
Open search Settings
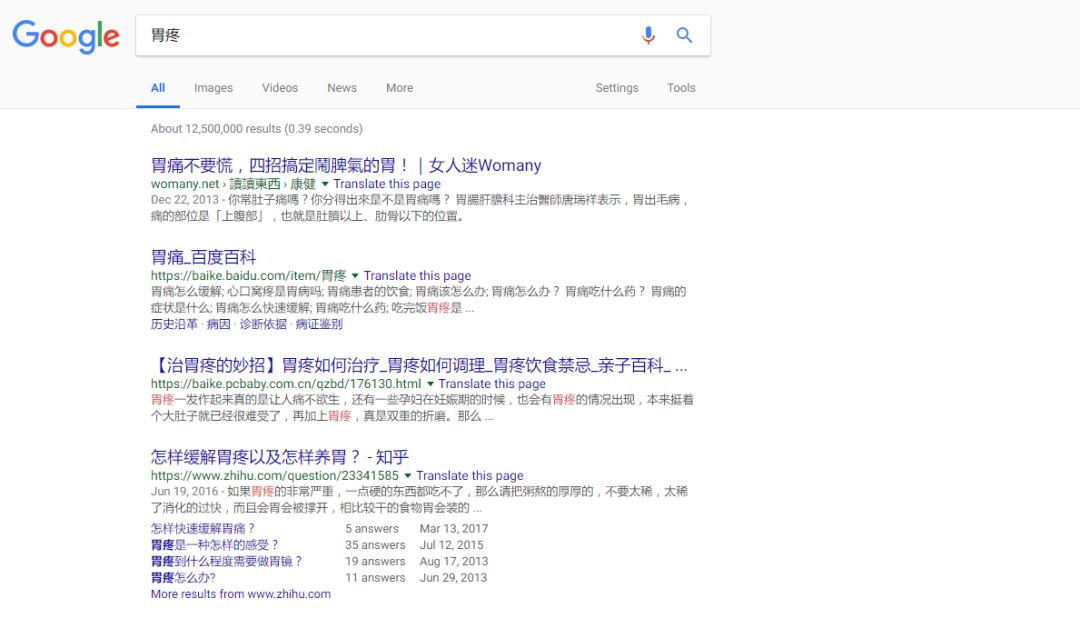(616, 88)
